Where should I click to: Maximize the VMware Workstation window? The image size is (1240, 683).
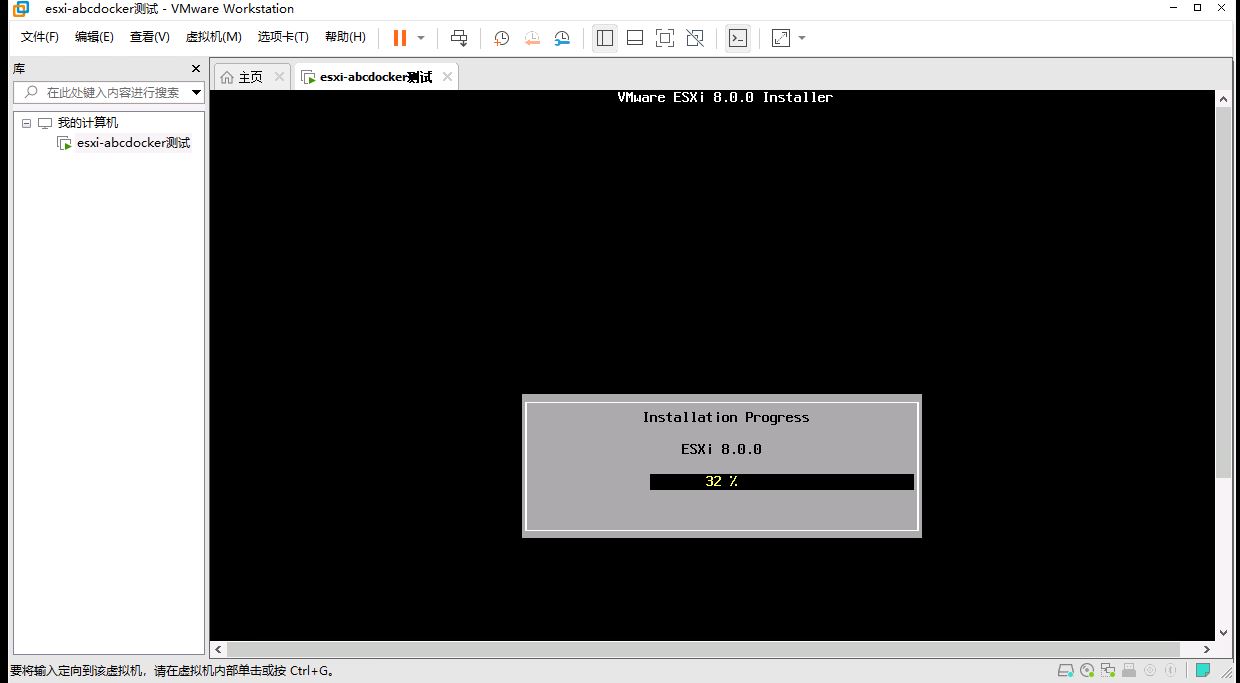coord(1198,8)
